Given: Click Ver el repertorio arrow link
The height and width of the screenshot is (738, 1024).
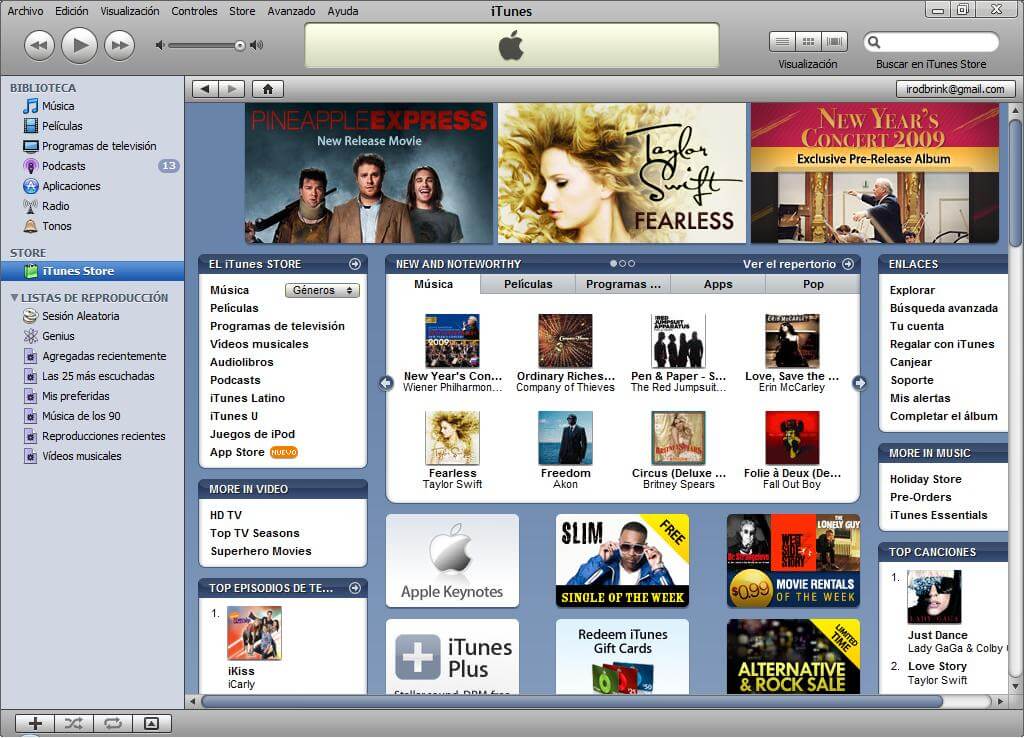Looking at the screenshot, I should point(848,264).
